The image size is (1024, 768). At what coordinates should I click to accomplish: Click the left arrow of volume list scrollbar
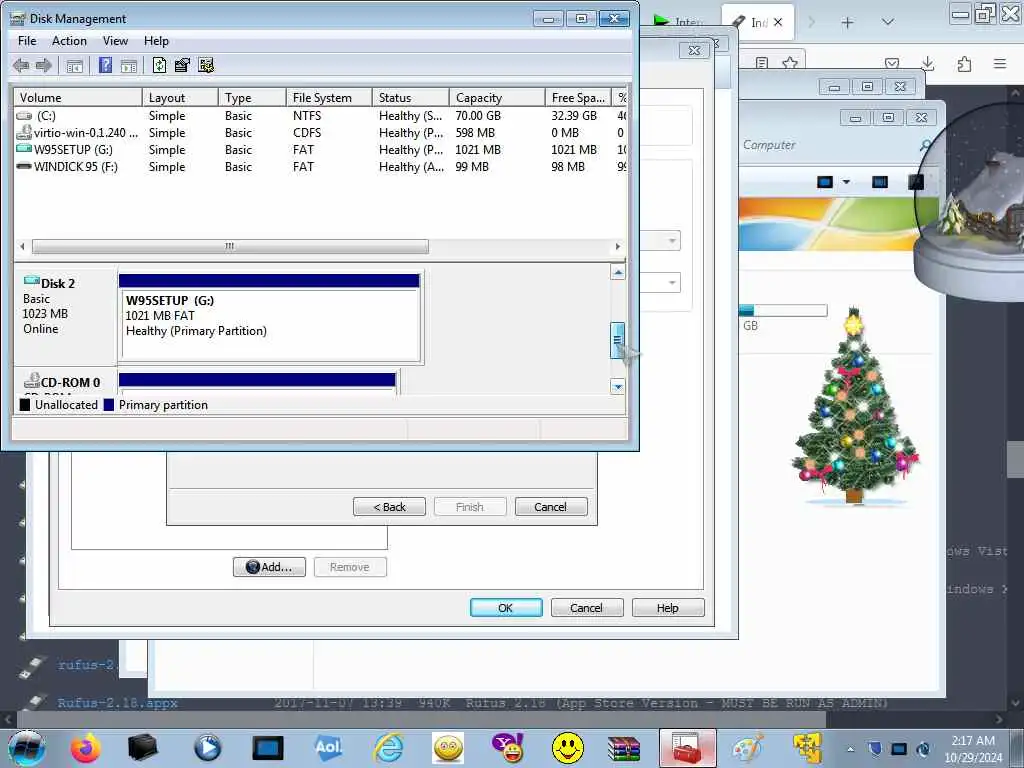22,246
